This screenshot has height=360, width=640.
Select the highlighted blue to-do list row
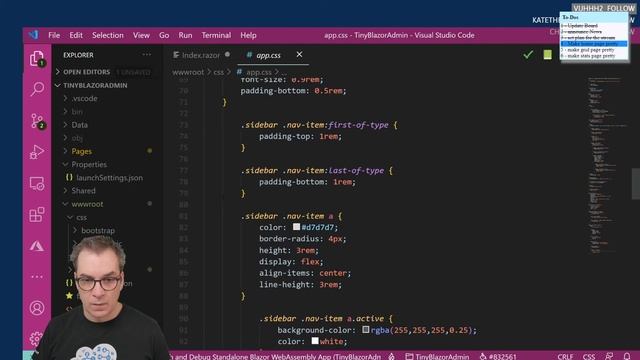(x=594, y=44)
